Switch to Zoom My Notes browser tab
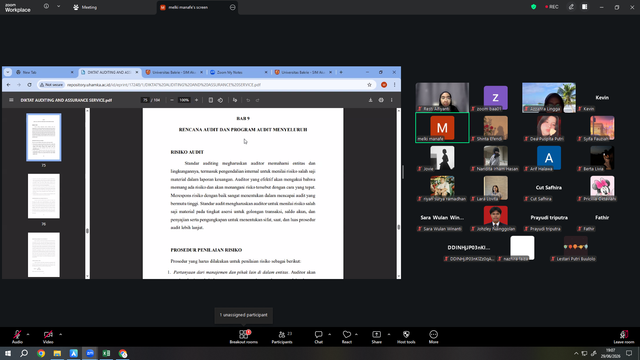 click(x=238, y=72)
